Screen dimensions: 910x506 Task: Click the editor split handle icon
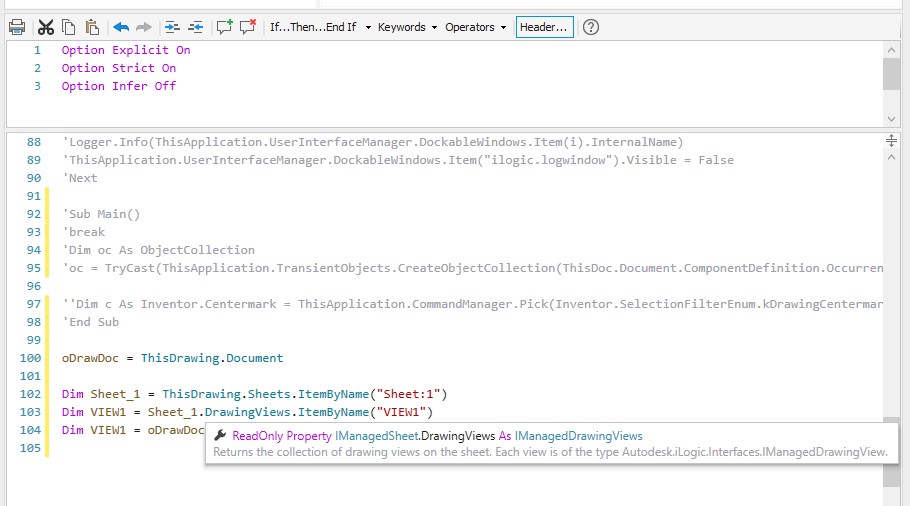891,142
